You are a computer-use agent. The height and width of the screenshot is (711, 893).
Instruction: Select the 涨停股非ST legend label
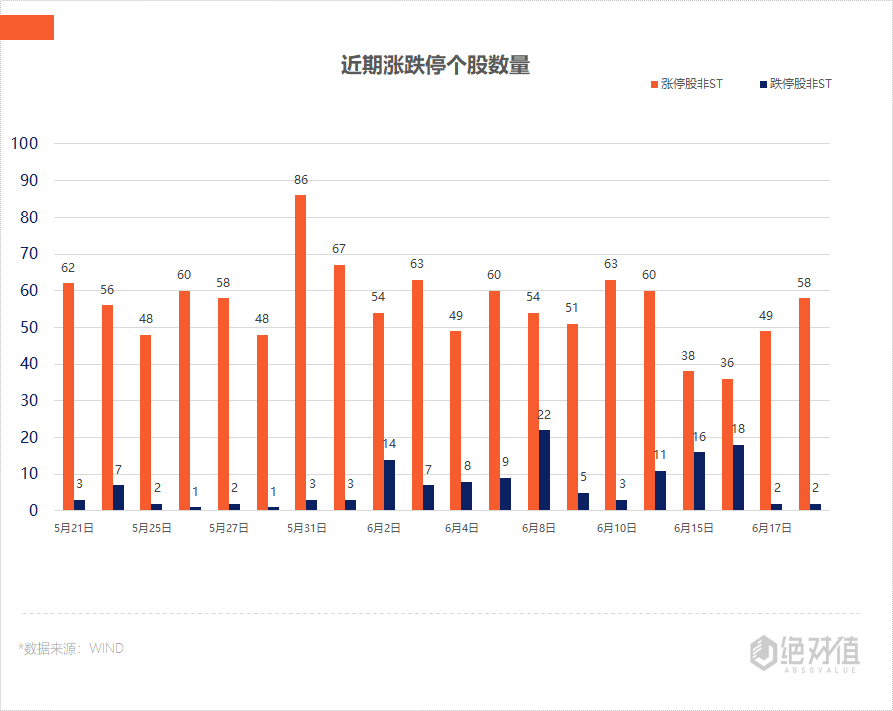point(691,85)
